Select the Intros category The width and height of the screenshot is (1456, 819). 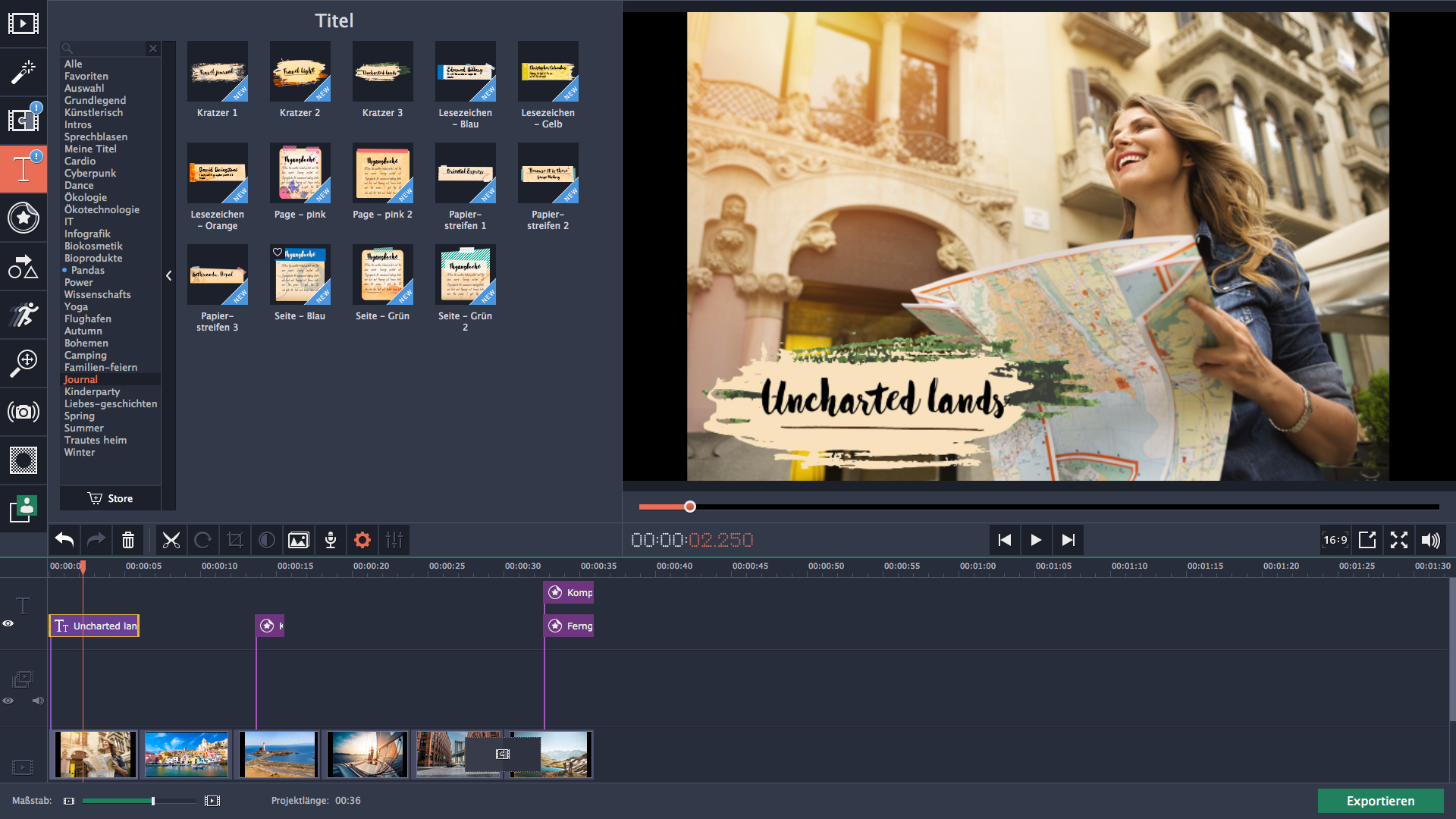(x=78, y=125)
